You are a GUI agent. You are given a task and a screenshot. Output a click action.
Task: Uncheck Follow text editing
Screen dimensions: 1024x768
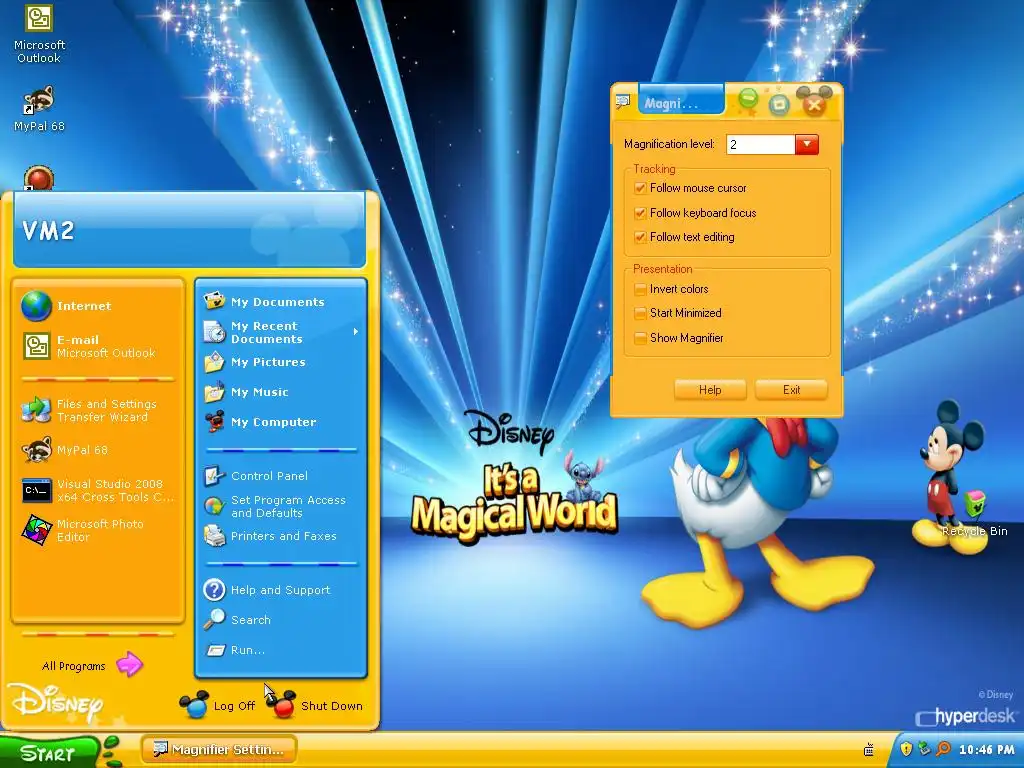[640, 237]
